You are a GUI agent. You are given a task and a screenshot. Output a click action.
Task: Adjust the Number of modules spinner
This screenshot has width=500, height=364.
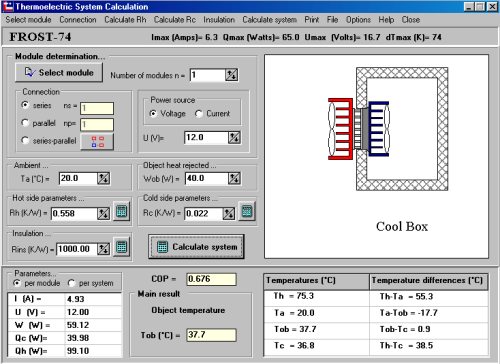231,75
